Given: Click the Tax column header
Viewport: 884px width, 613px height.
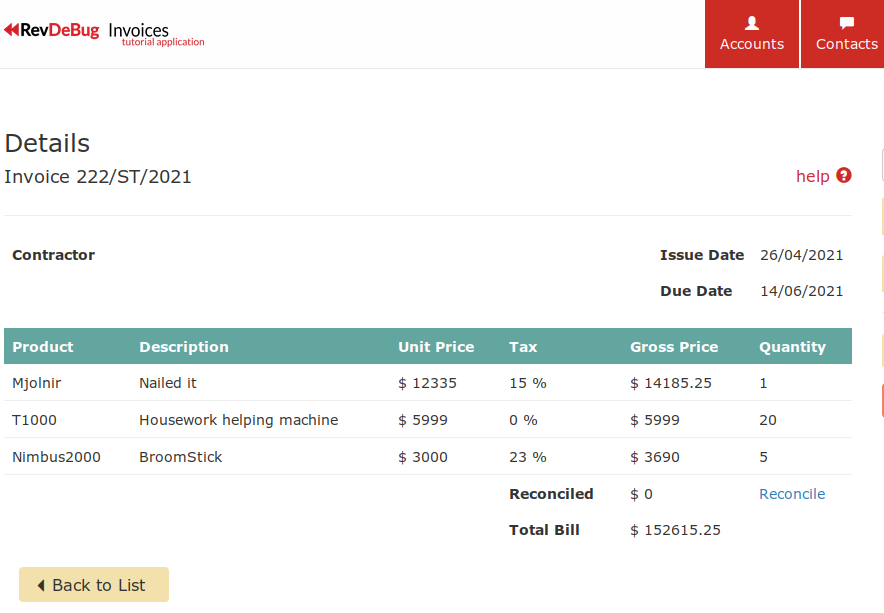Looking at the screenshot, I should point(523,347).
